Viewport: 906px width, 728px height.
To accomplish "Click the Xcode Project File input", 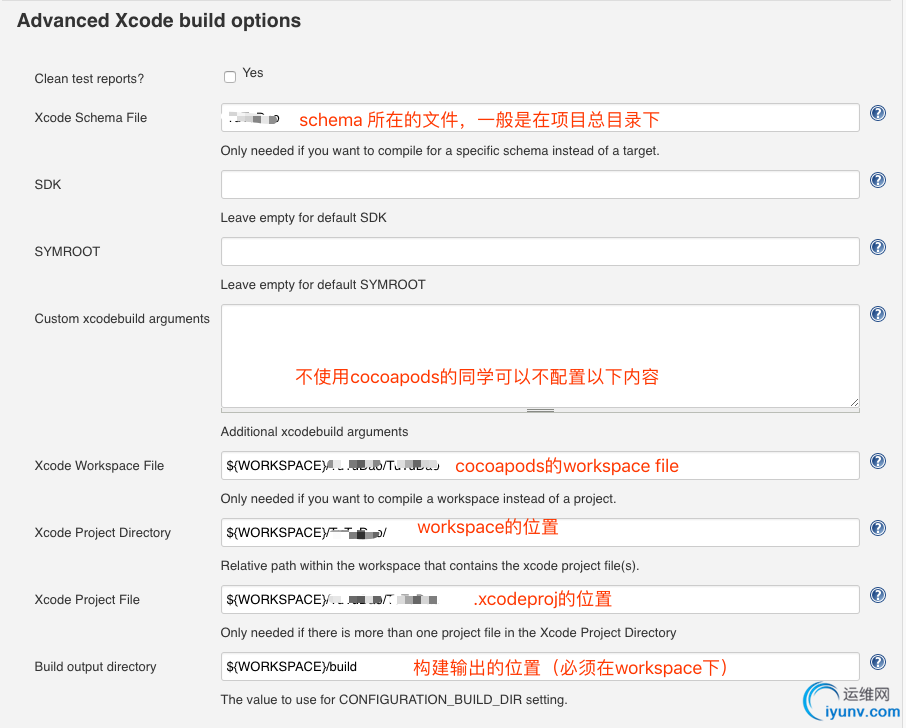I will pos(540,600).
